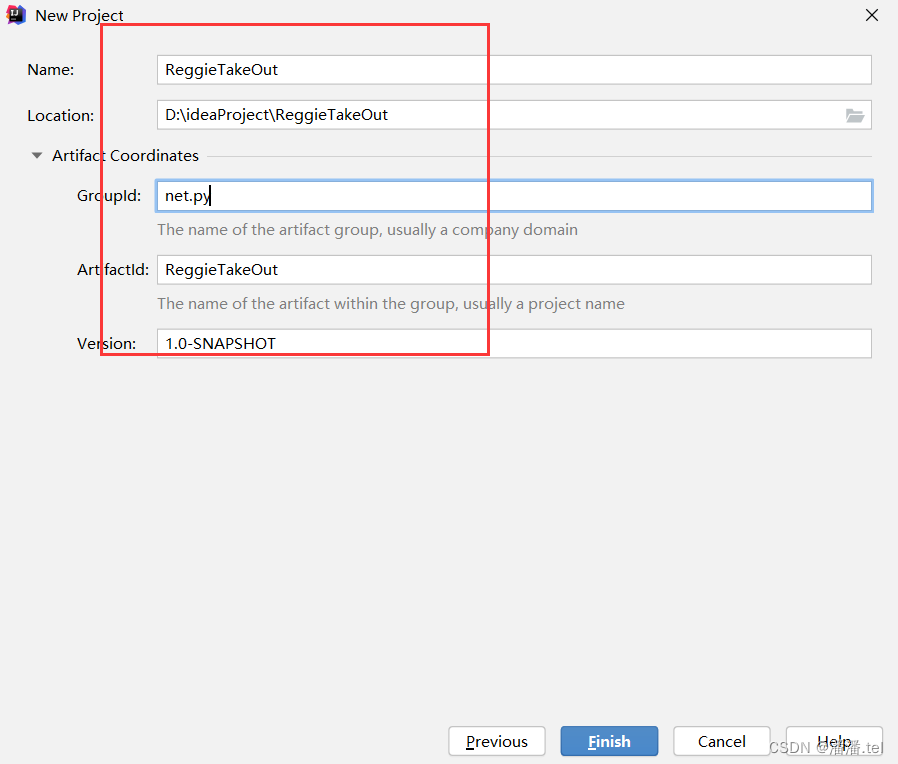Click the folder browse icon in Location field
This screenshot has height=764, width=898.
[854, 116]
